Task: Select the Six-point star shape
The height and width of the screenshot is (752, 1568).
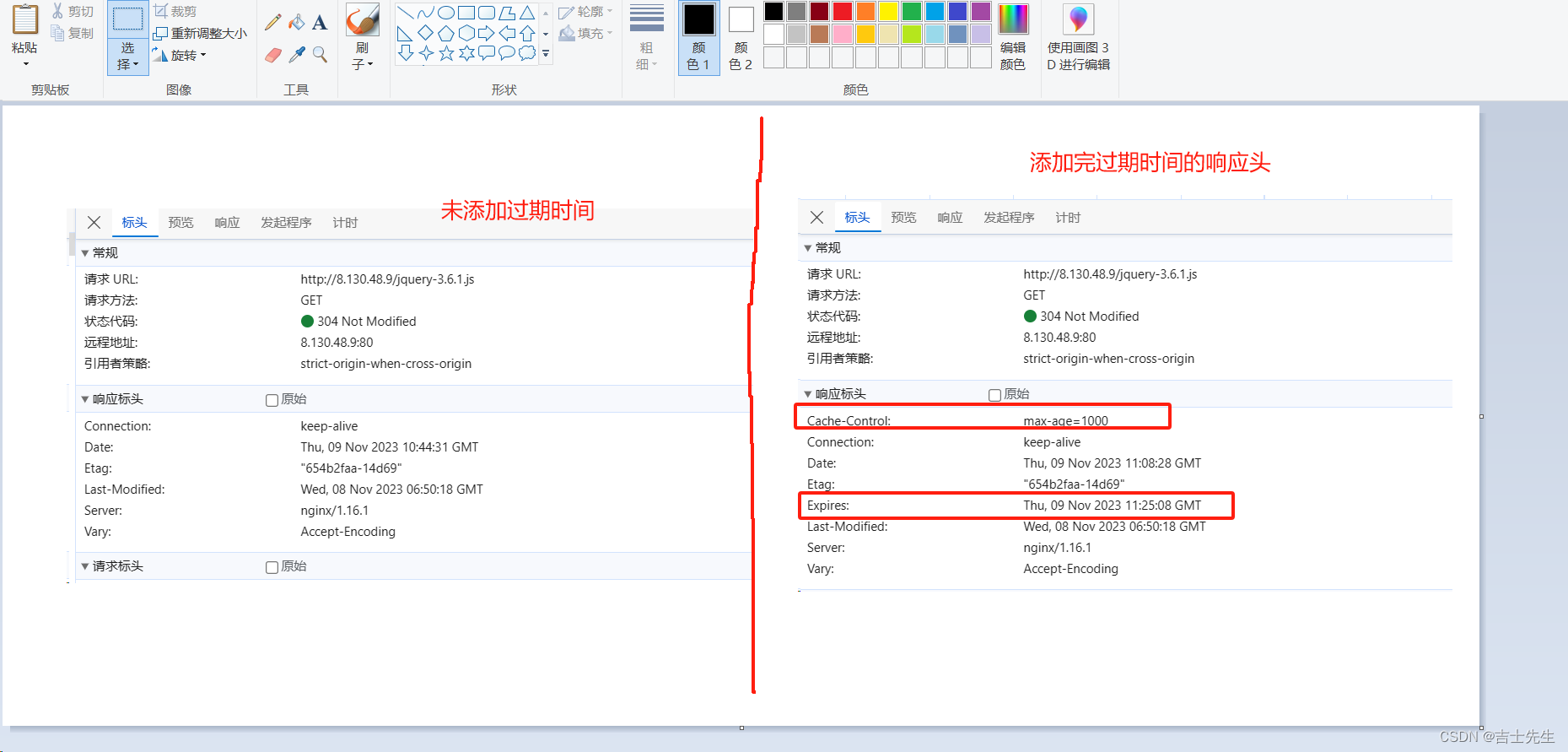Action: (466, 53)
